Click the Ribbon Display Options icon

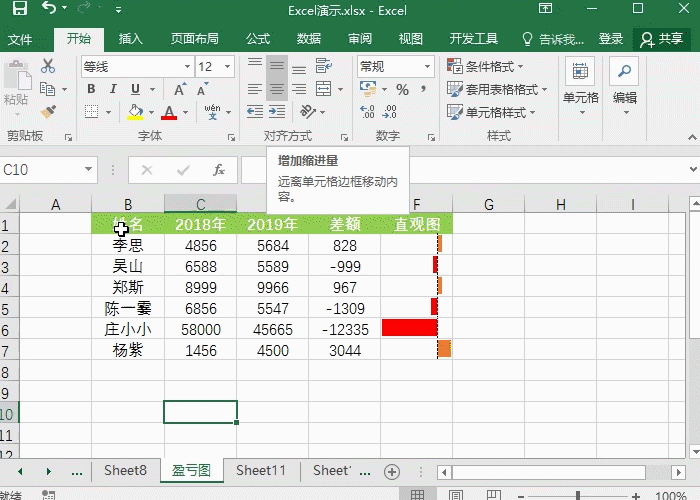tap(545, 8)
